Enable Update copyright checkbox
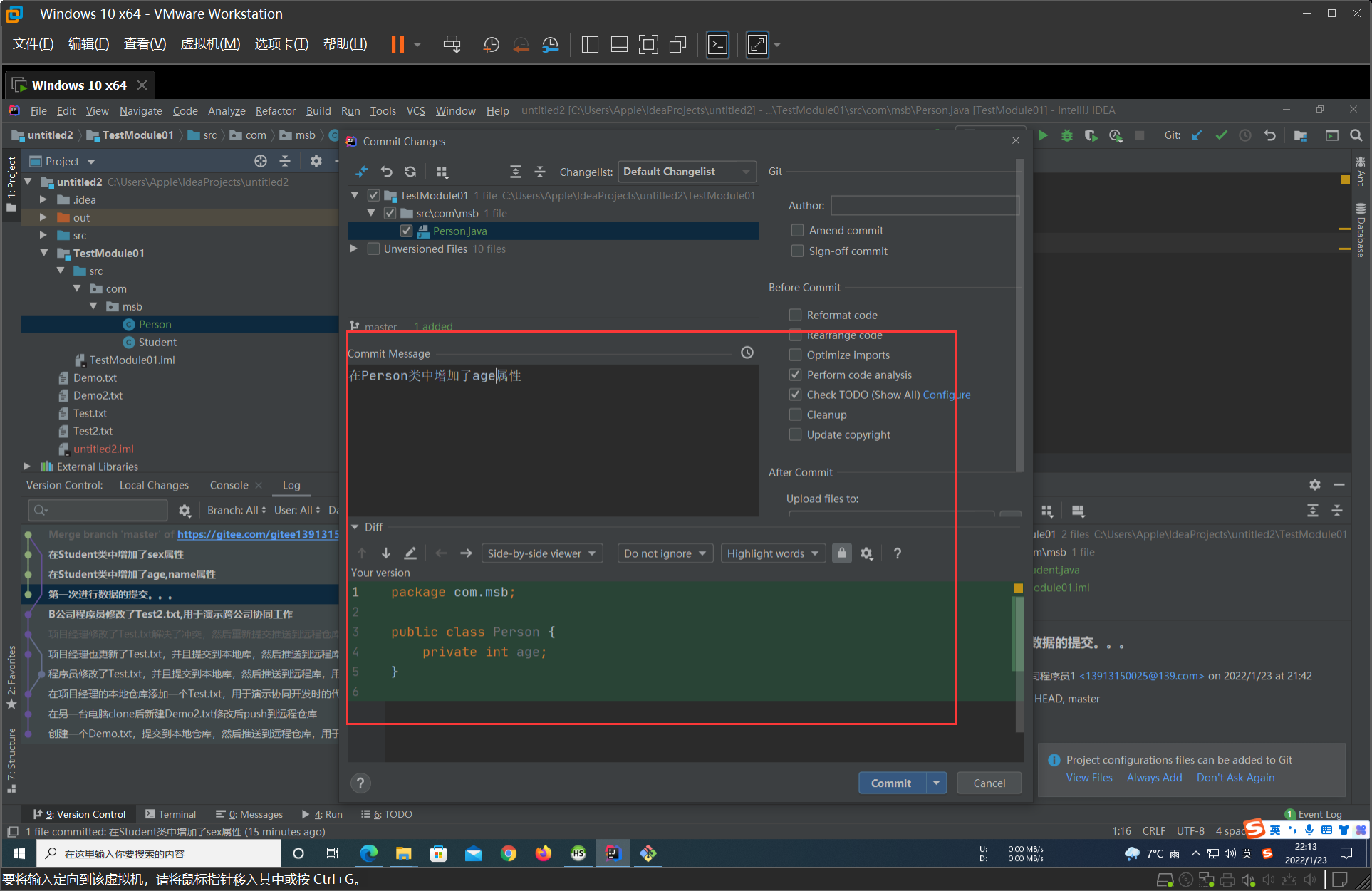Image resolution: width=1372 pixels, height=891 pixels. tap(795, 434)
